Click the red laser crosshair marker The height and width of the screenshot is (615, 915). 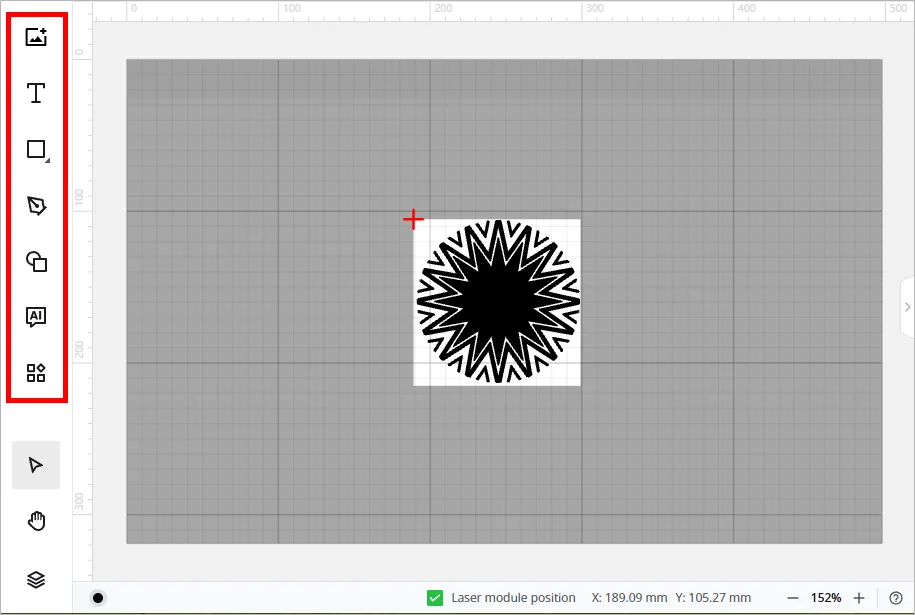coord(413,219)
